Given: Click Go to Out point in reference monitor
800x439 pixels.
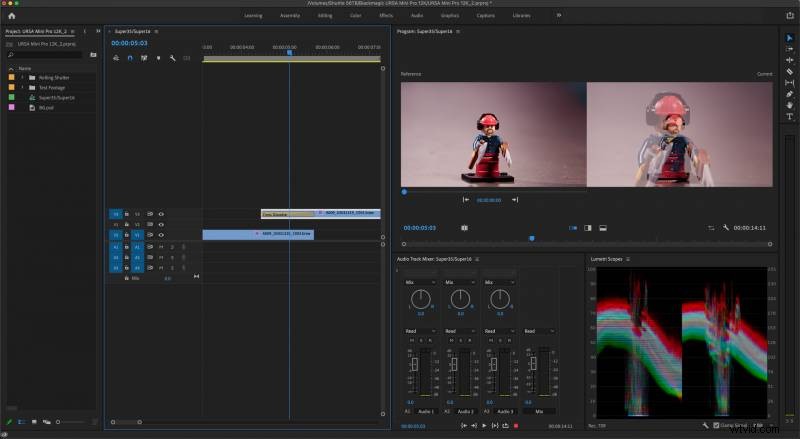Looking at the screenshot, I should [x=515, y=200].
